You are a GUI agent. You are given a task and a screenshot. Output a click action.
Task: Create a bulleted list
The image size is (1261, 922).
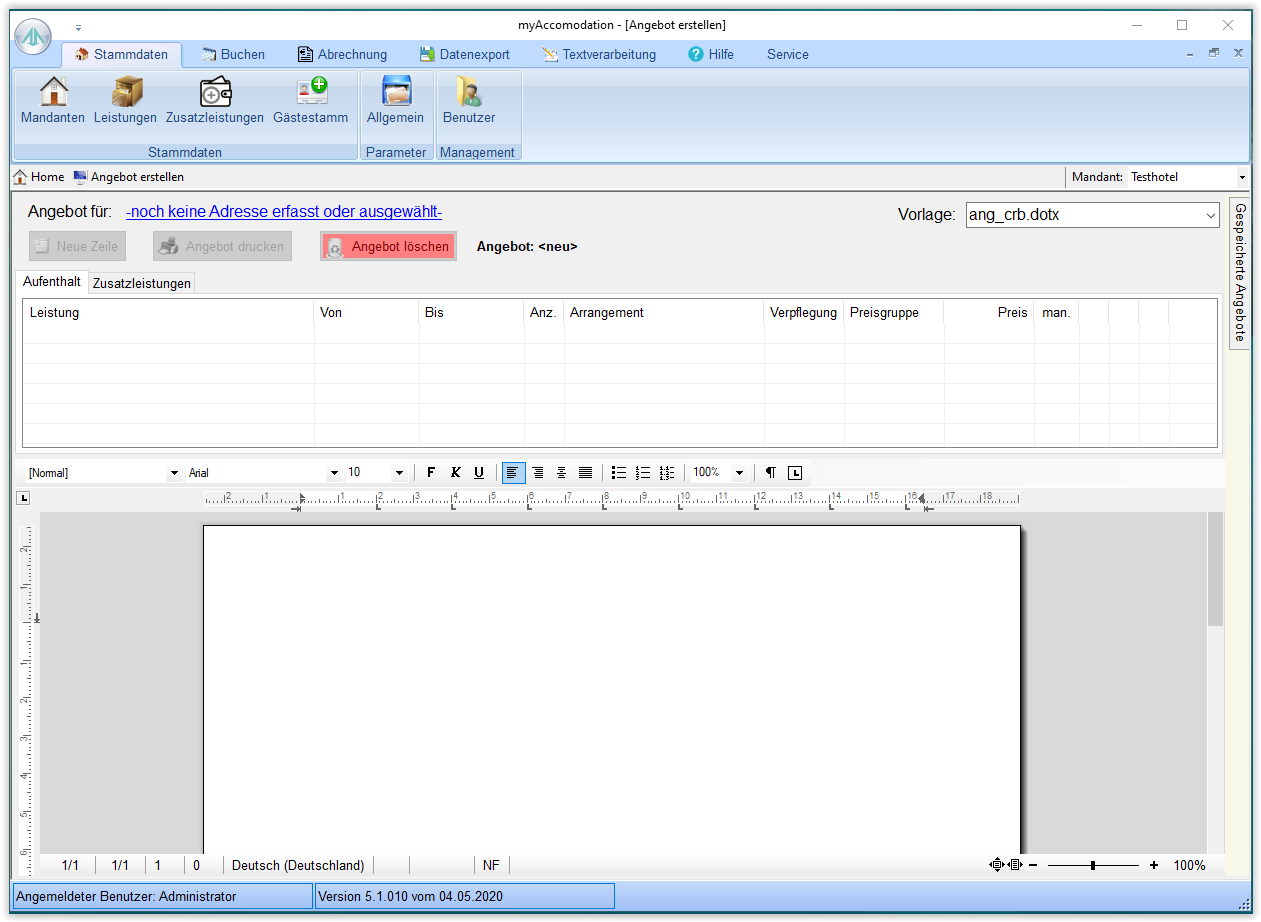(x=618, y=473)
